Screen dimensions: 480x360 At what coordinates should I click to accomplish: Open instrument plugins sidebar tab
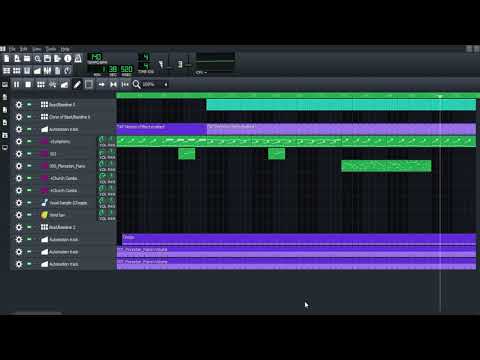pyautogui.click(x=5, y=85)
